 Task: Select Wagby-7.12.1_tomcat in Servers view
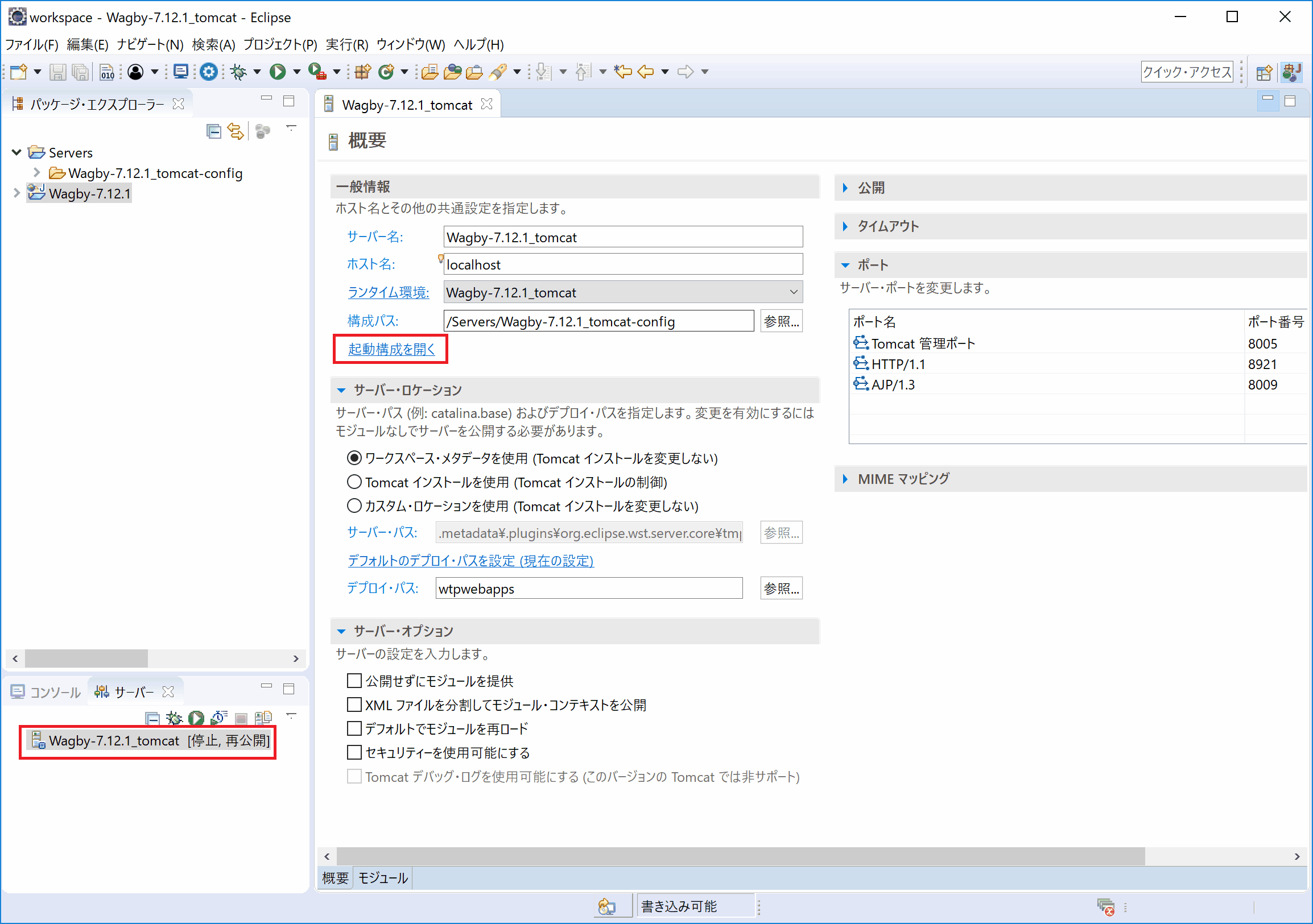(x=150, y=740)
